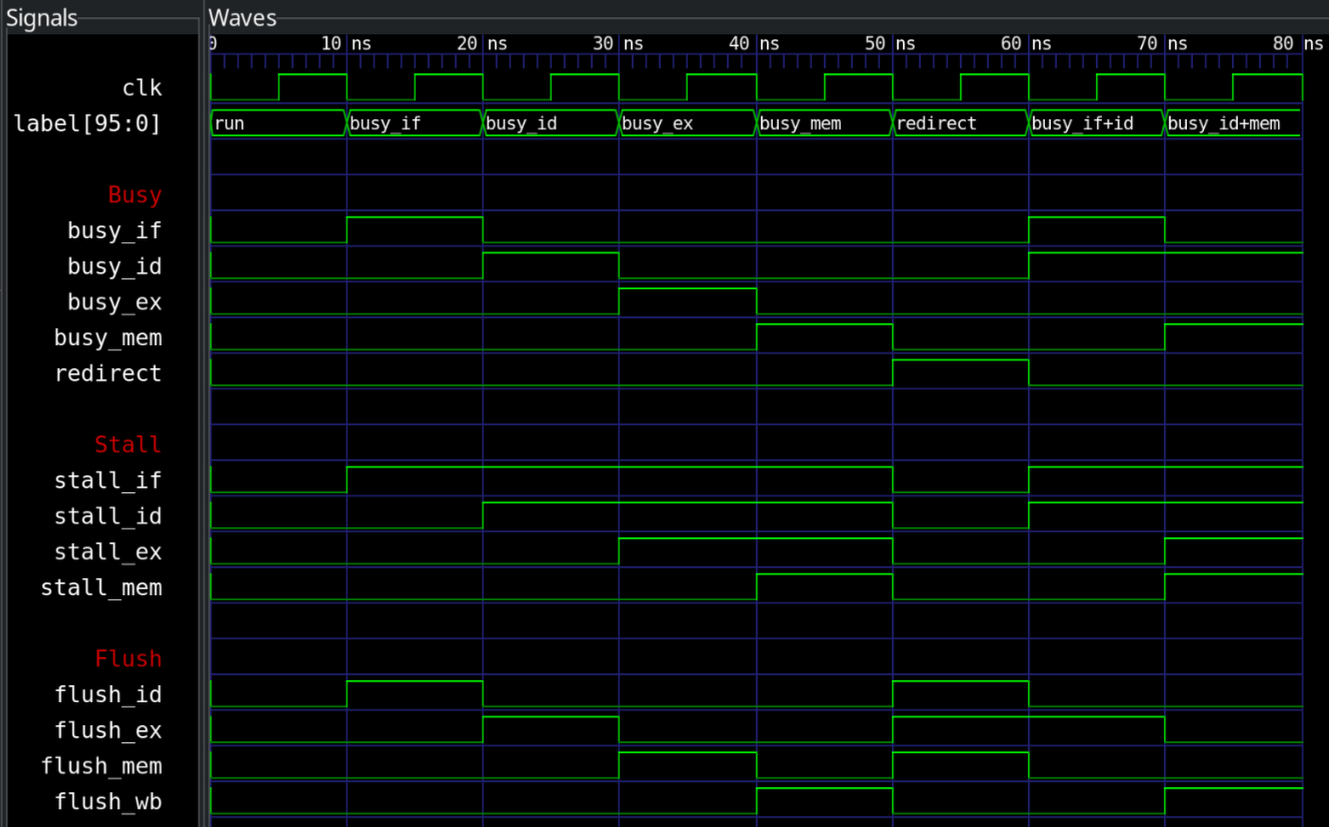Select the busy_id signal name
Viewport: 1329px width, 827px height.
point(114,267)
